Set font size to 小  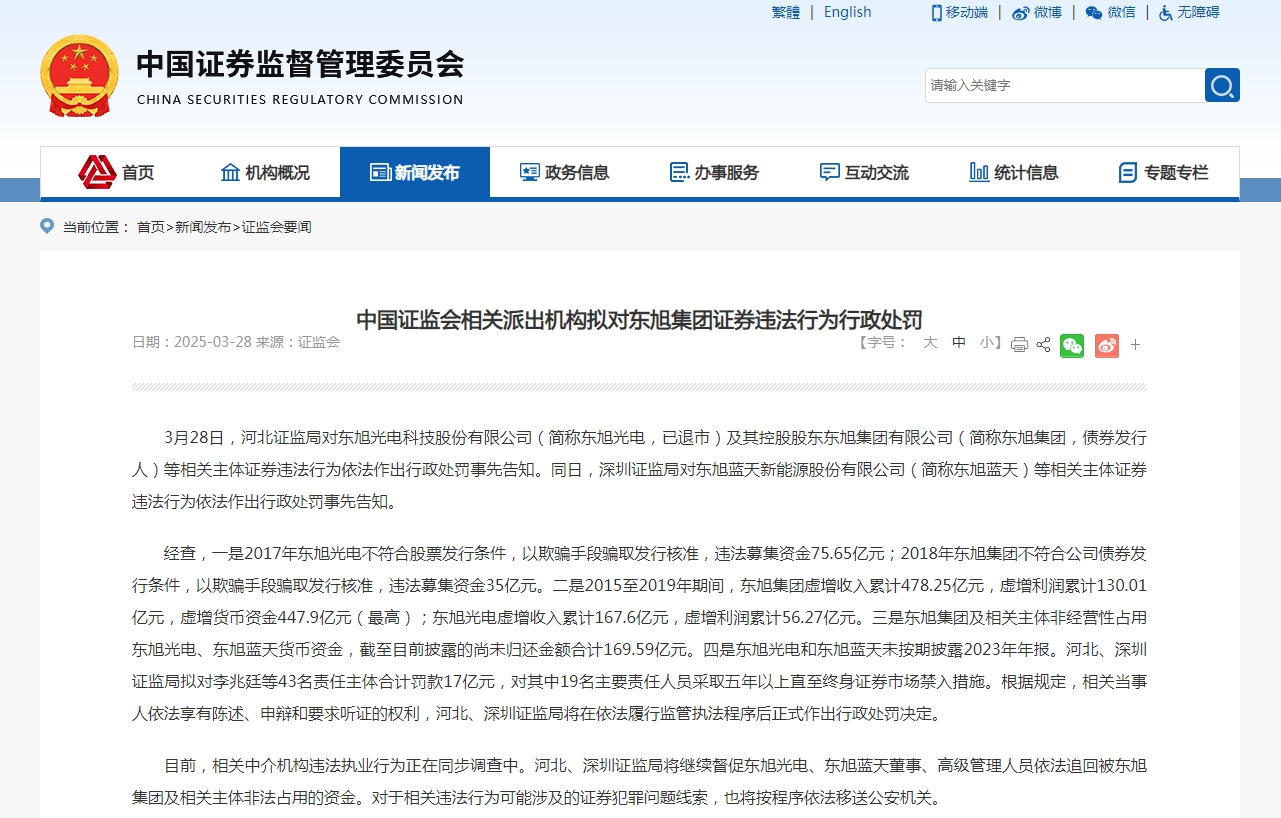pos(987,342)
